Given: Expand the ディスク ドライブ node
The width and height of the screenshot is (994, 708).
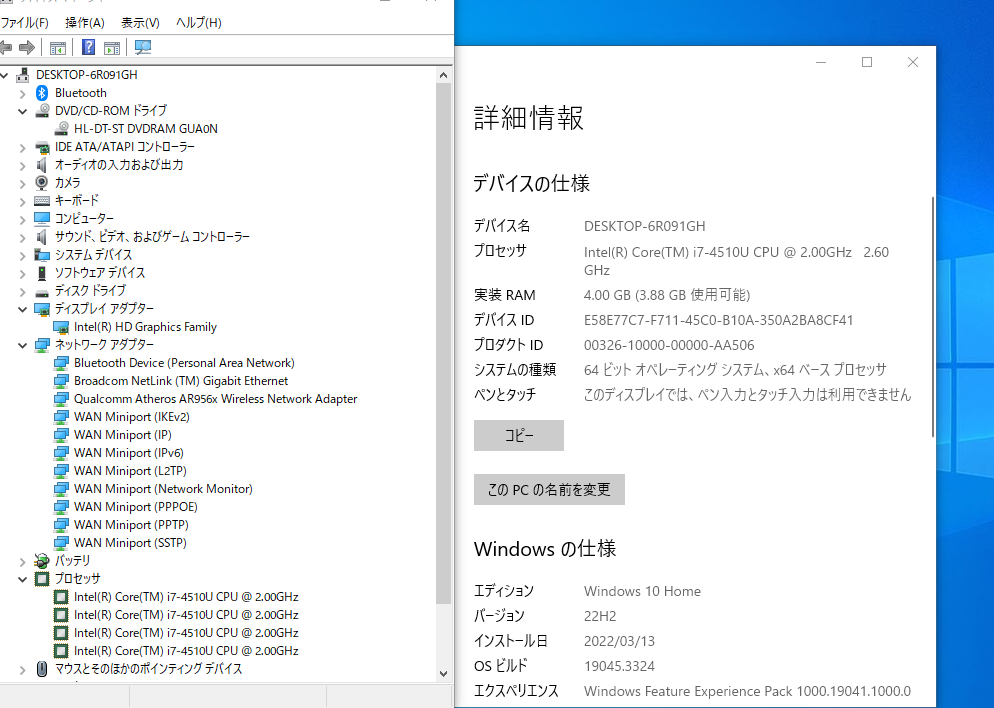Looking at the screenshot, I should 23,292.
